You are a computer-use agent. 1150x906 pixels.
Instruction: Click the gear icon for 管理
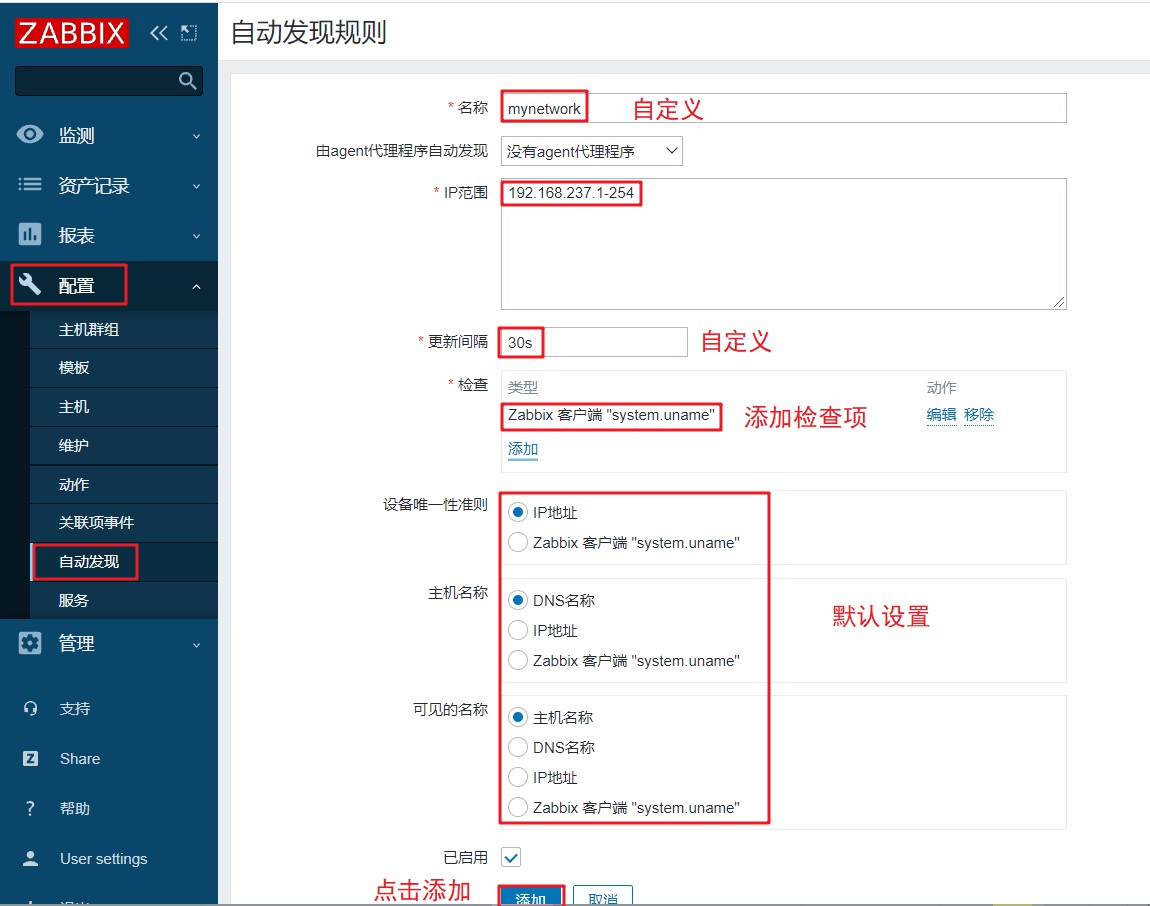pyautogui.click(x=30, y=643)
